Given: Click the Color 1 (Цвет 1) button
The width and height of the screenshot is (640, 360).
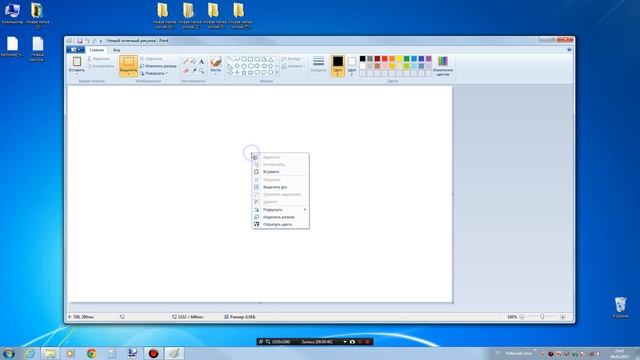Looking at the screenshot, I should click(338, 65).
